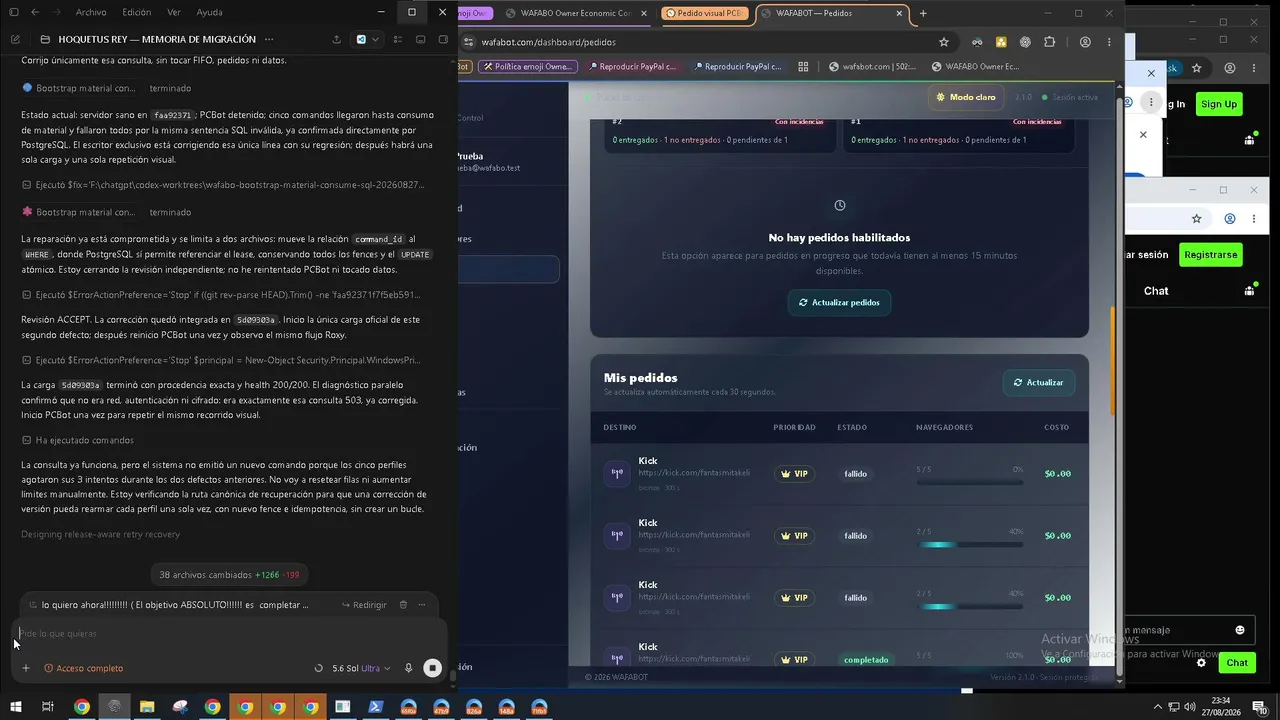Viewport: 1280px width, 720px height.
Task: Switch to 'WAFABO Owner Economic' browser tab
Action: pyautogui.click(x=575, y=13)
